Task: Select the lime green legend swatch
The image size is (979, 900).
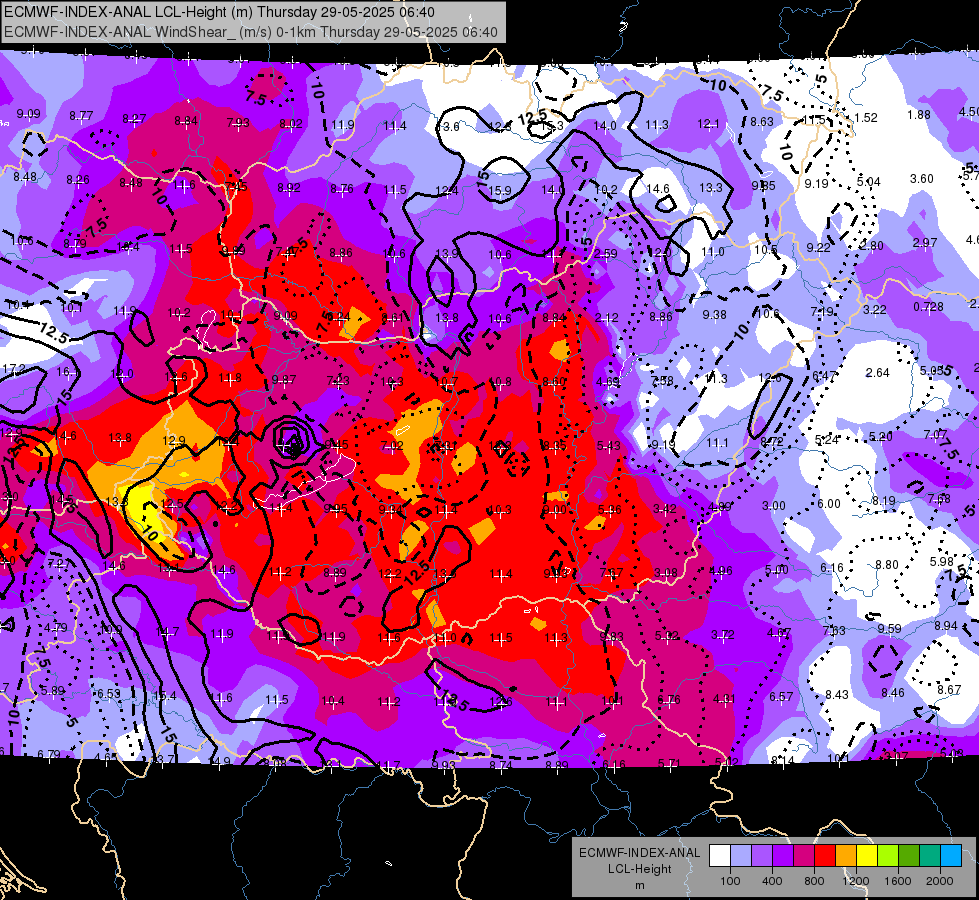Action: point(888,856)
